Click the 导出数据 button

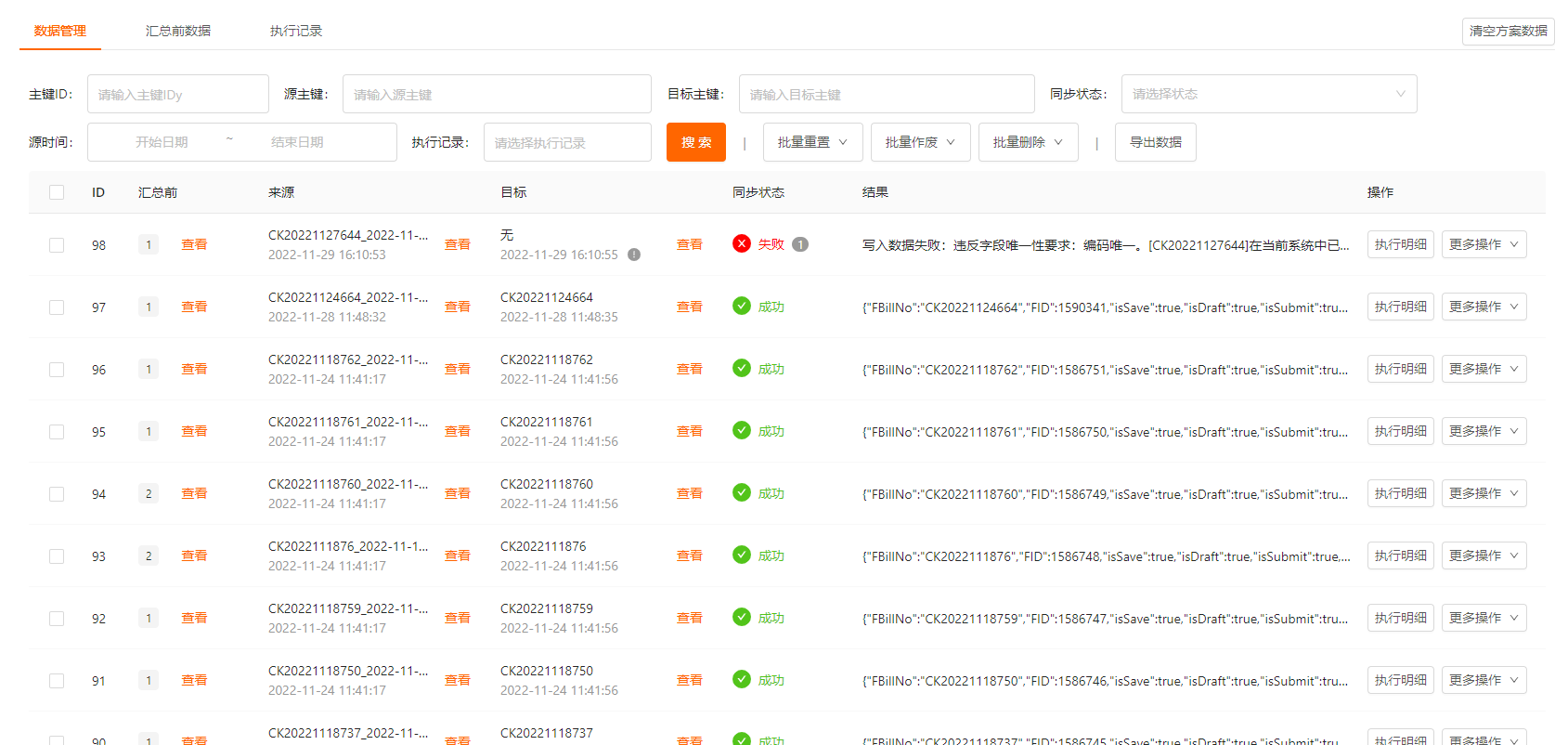click(x=1156, y=142)
